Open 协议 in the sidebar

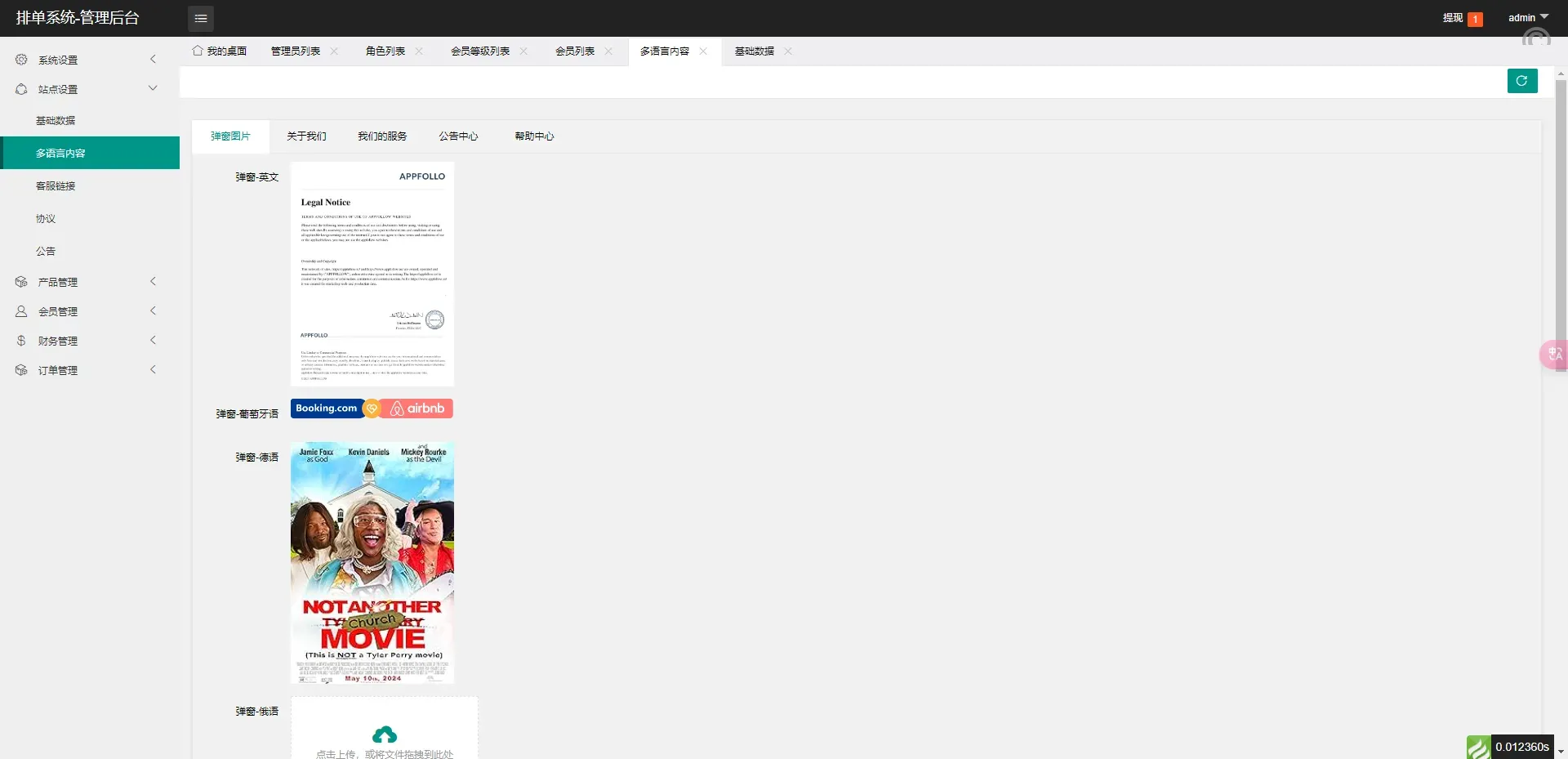pyautogui.click(x=46, y=219)
